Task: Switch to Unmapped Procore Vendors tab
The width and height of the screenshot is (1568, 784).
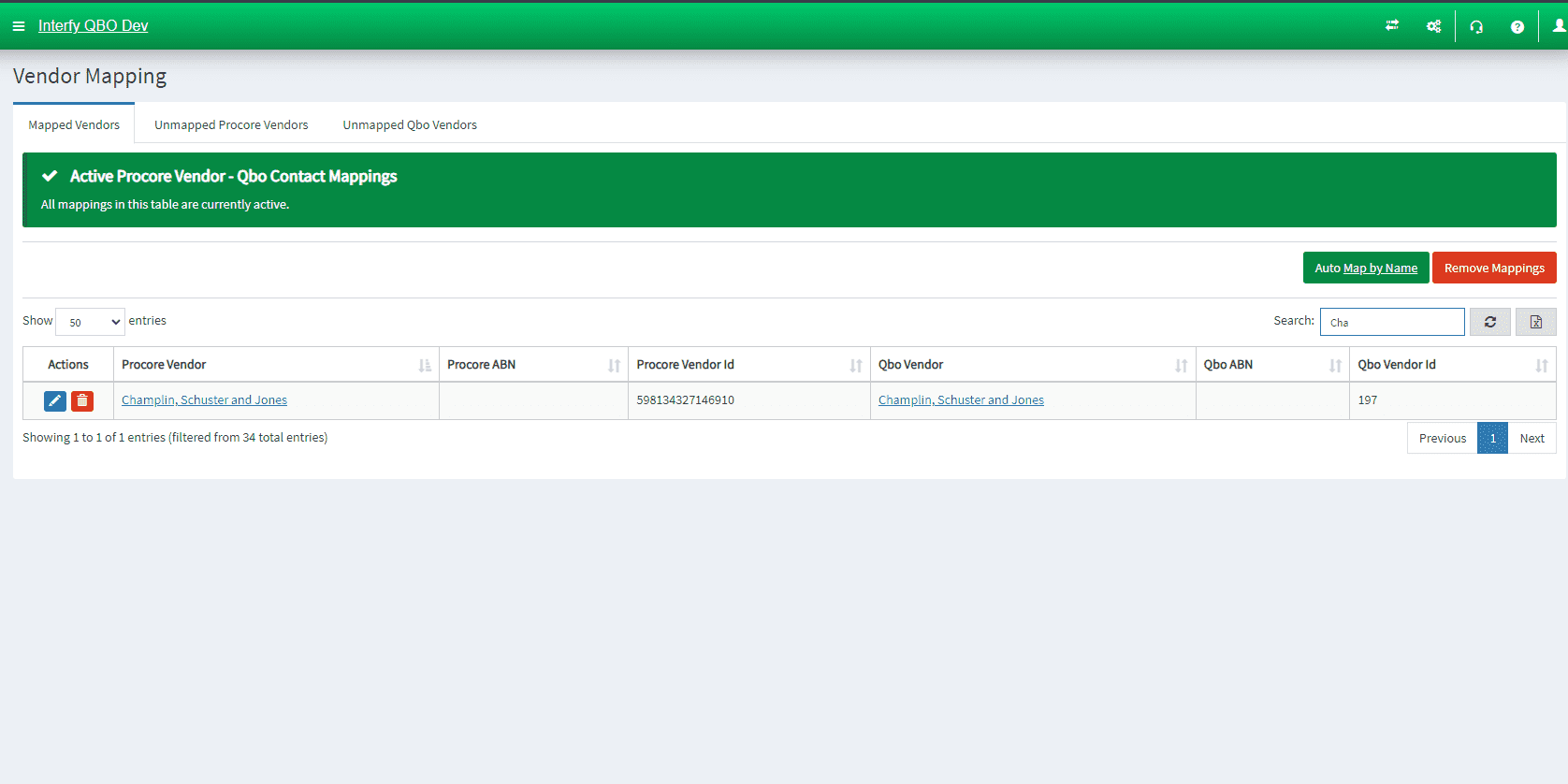Action: [231, 124]
